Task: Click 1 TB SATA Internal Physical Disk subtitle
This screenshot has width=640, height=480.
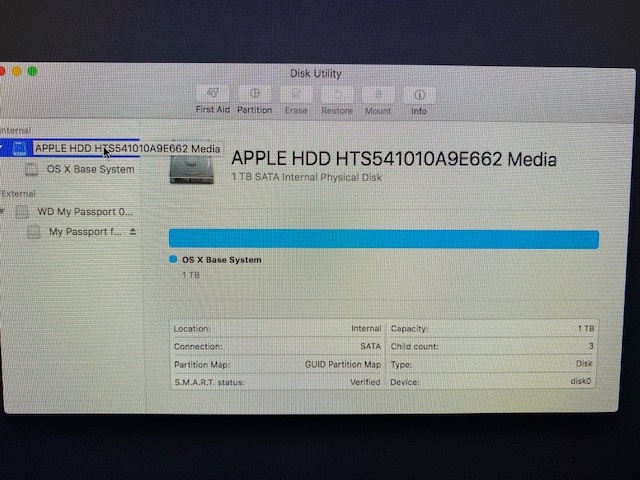Action: tap(307, 177)
